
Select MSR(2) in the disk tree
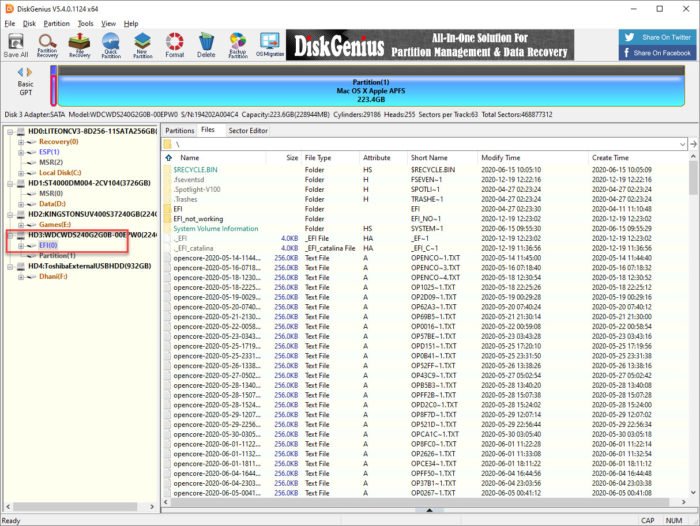point(51,163)
